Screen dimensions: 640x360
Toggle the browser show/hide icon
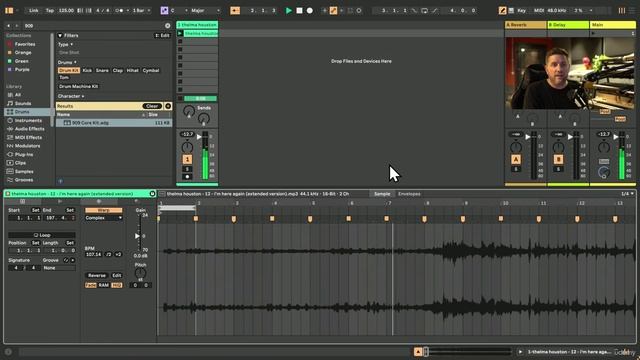(x=9, y=10)
